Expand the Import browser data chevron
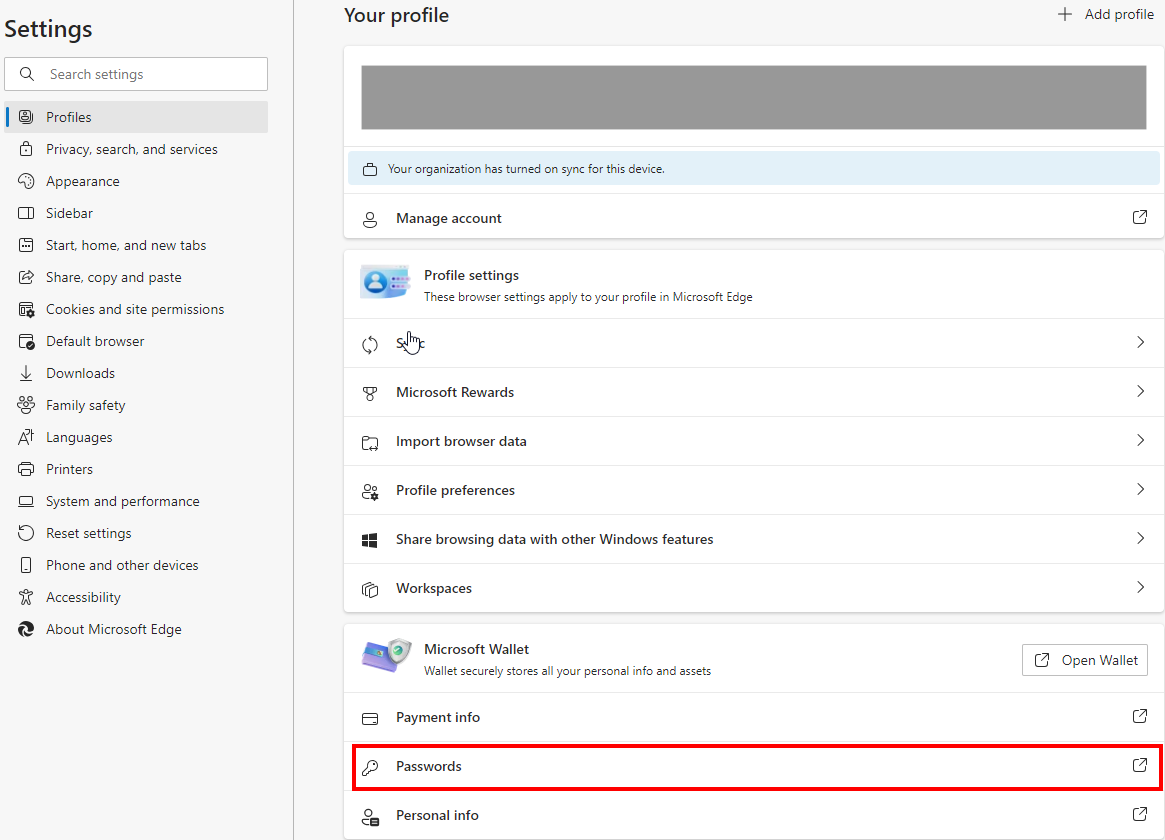This screenshot has width=1165, height=840. 1140,440
